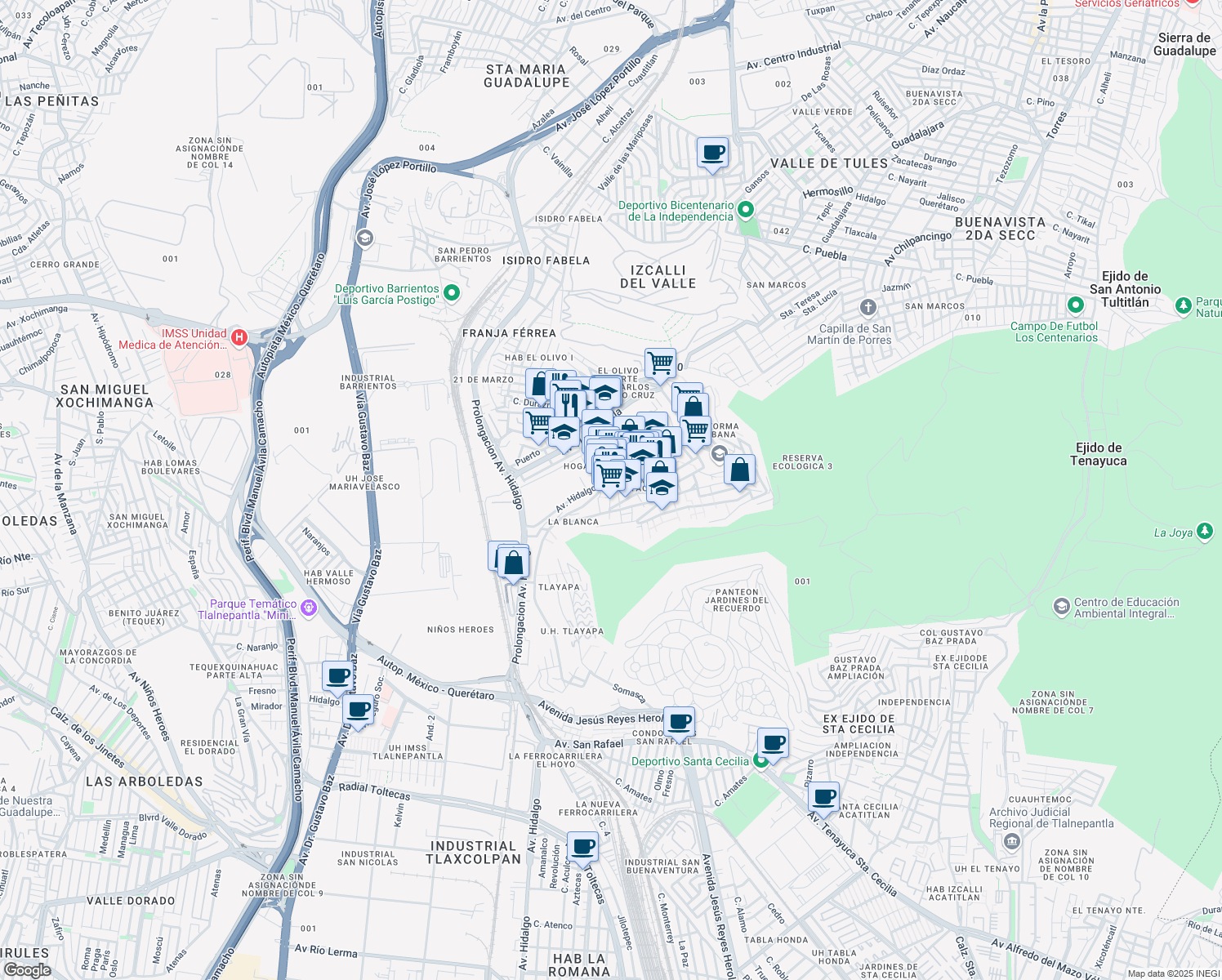The width and height of the screenshot is (1222, 980).
Task: Select the coffee marker in Industrial Tlaxcolpan
Action: tap(582, 847)
